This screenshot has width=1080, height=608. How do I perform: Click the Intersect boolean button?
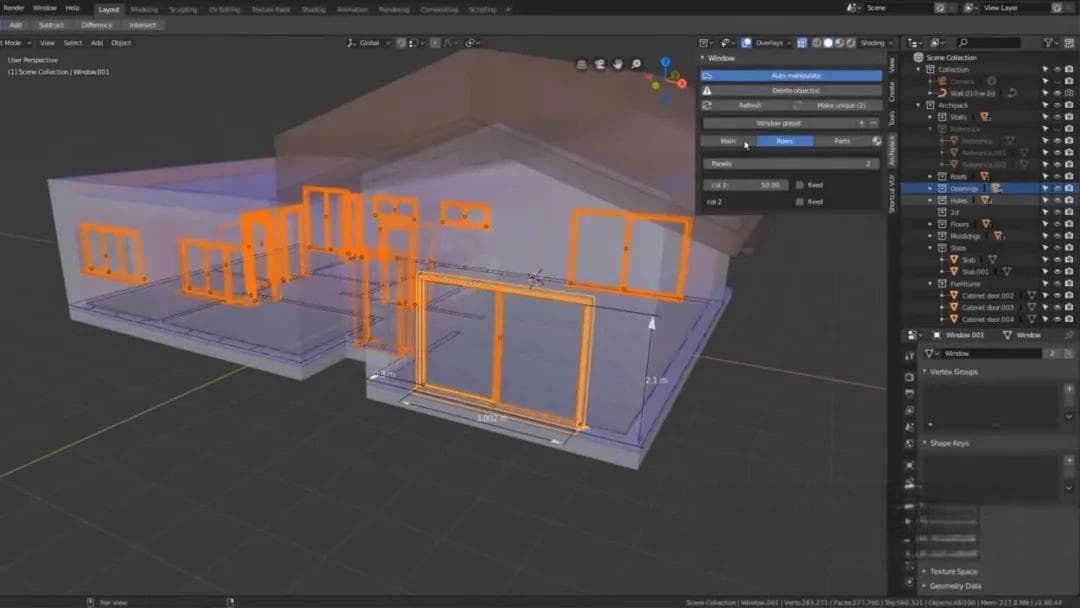[x=143, y=25]
